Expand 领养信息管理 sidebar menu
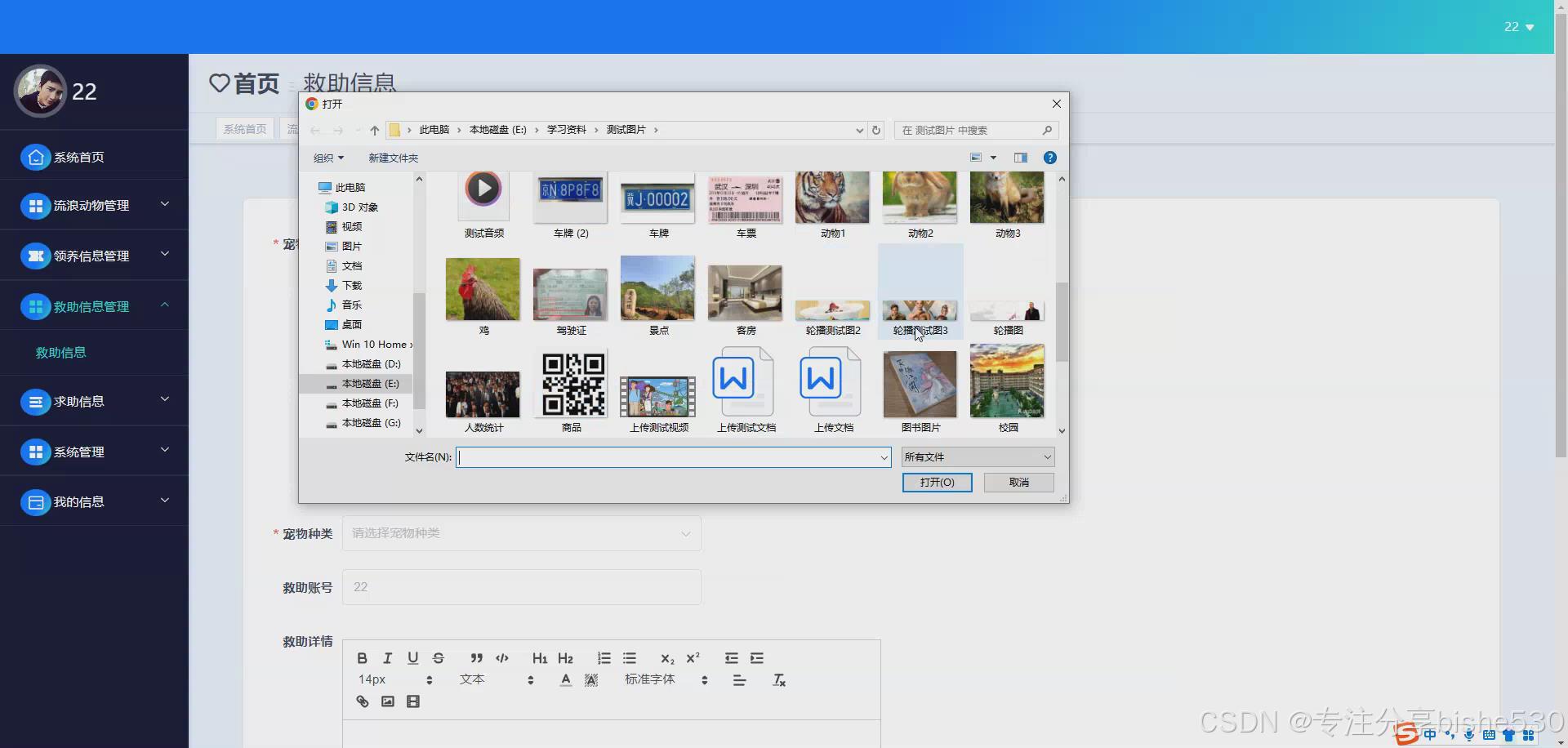Image resolution: width=1568 pixels, height=748 pixels. (94, 256)
